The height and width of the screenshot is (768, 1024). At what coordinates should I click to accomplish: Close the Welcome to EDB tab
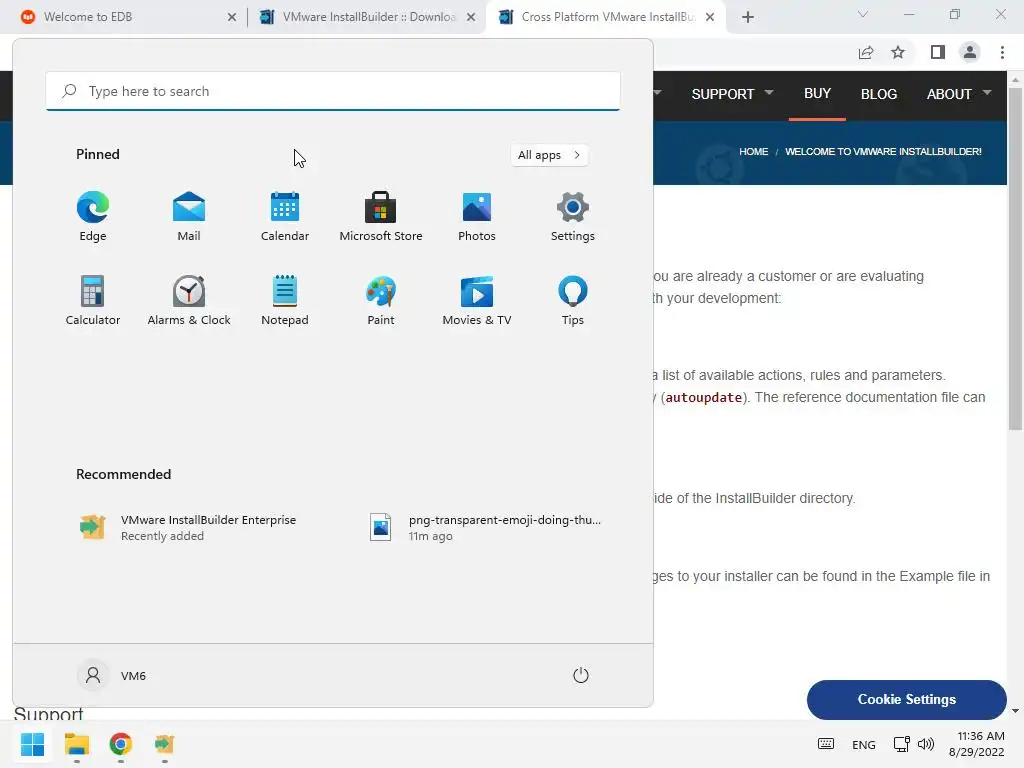point(232,17)
